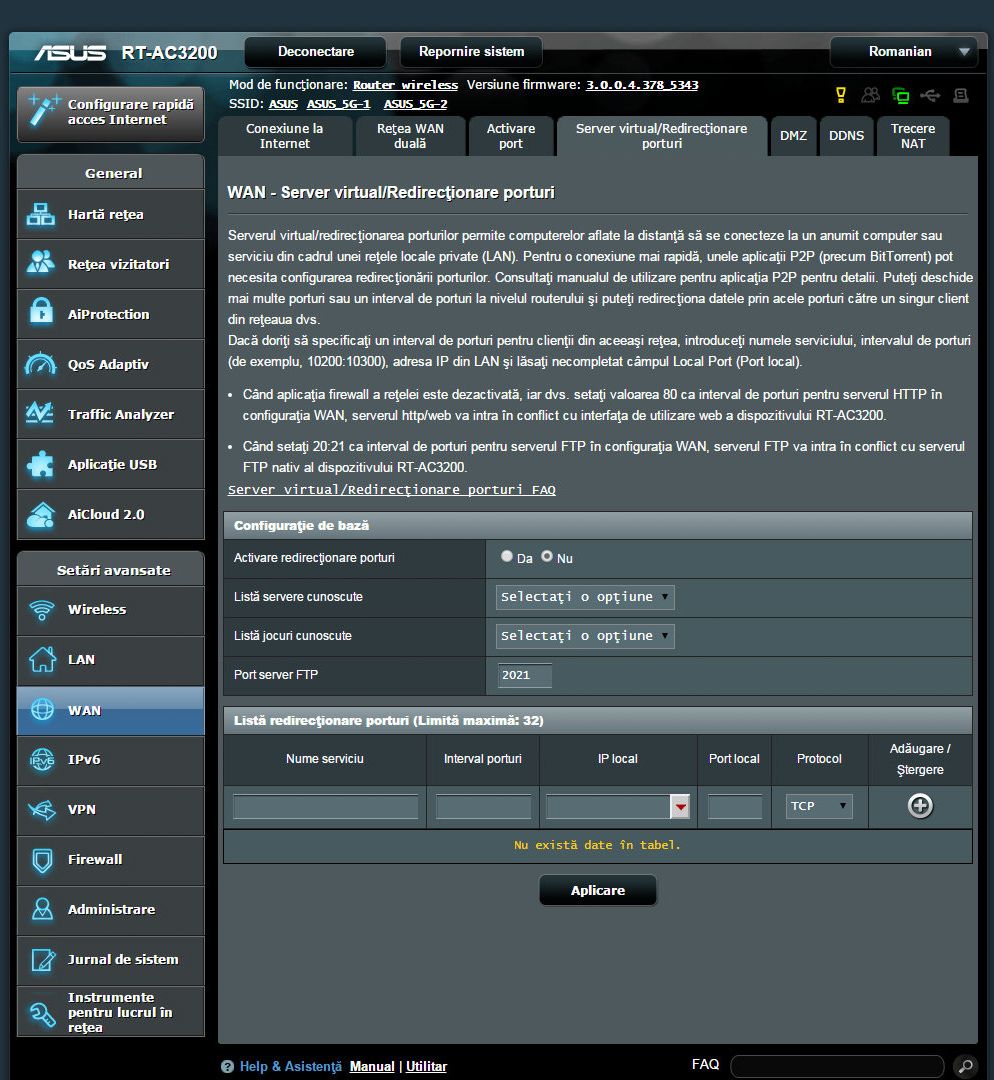The image size is (994, 1080).
Task: Click the USB status icon in header
Action: point(930,96)
